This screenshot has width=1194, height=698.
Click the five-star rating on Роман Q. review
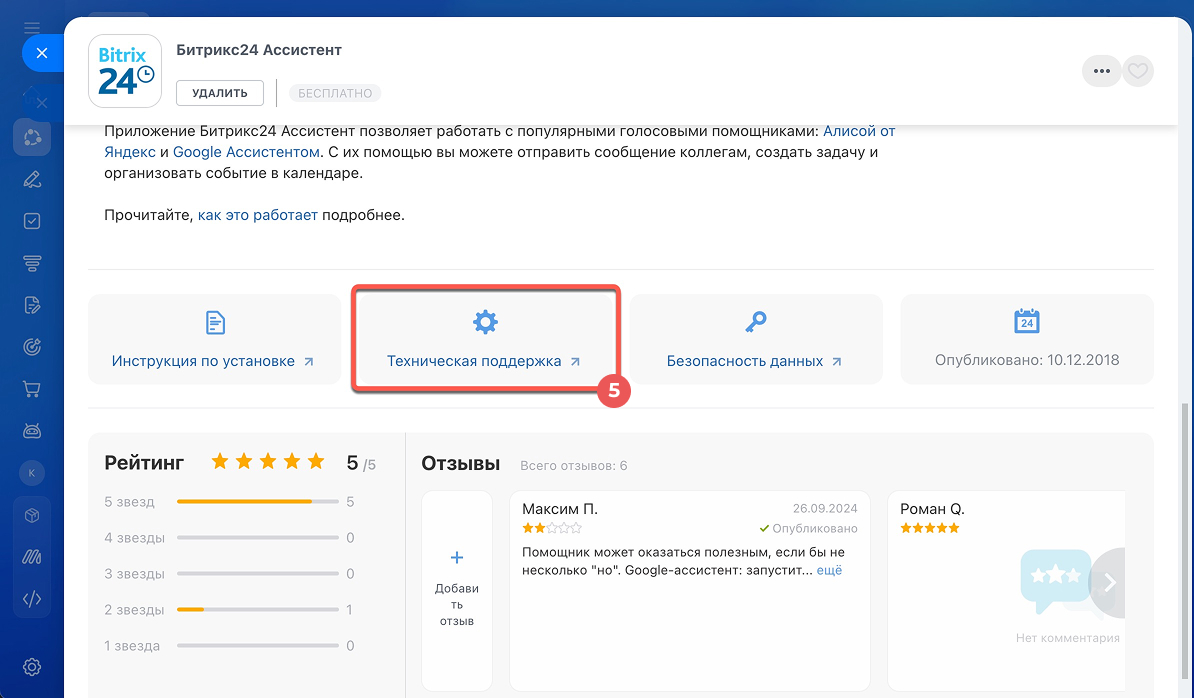[x=930, y=527]
